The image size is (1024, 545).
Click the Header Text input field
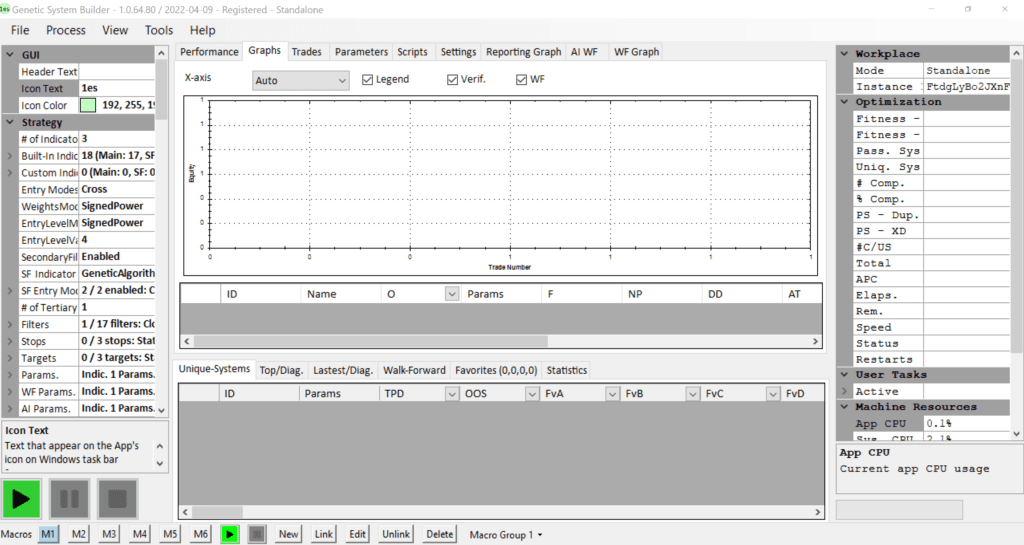(x=115, y=72)
